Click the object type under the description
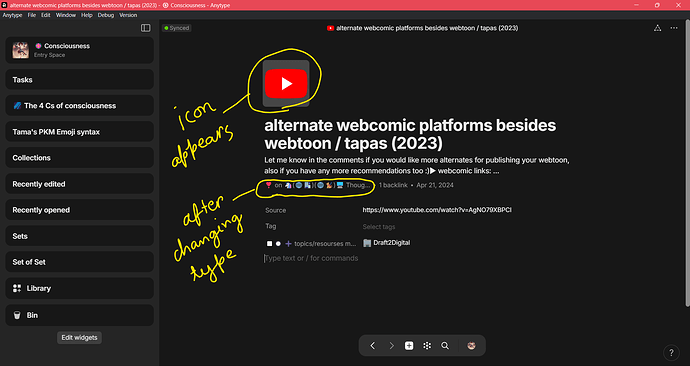Viewport: 690px width, 366px height. [x=318, y=185]
